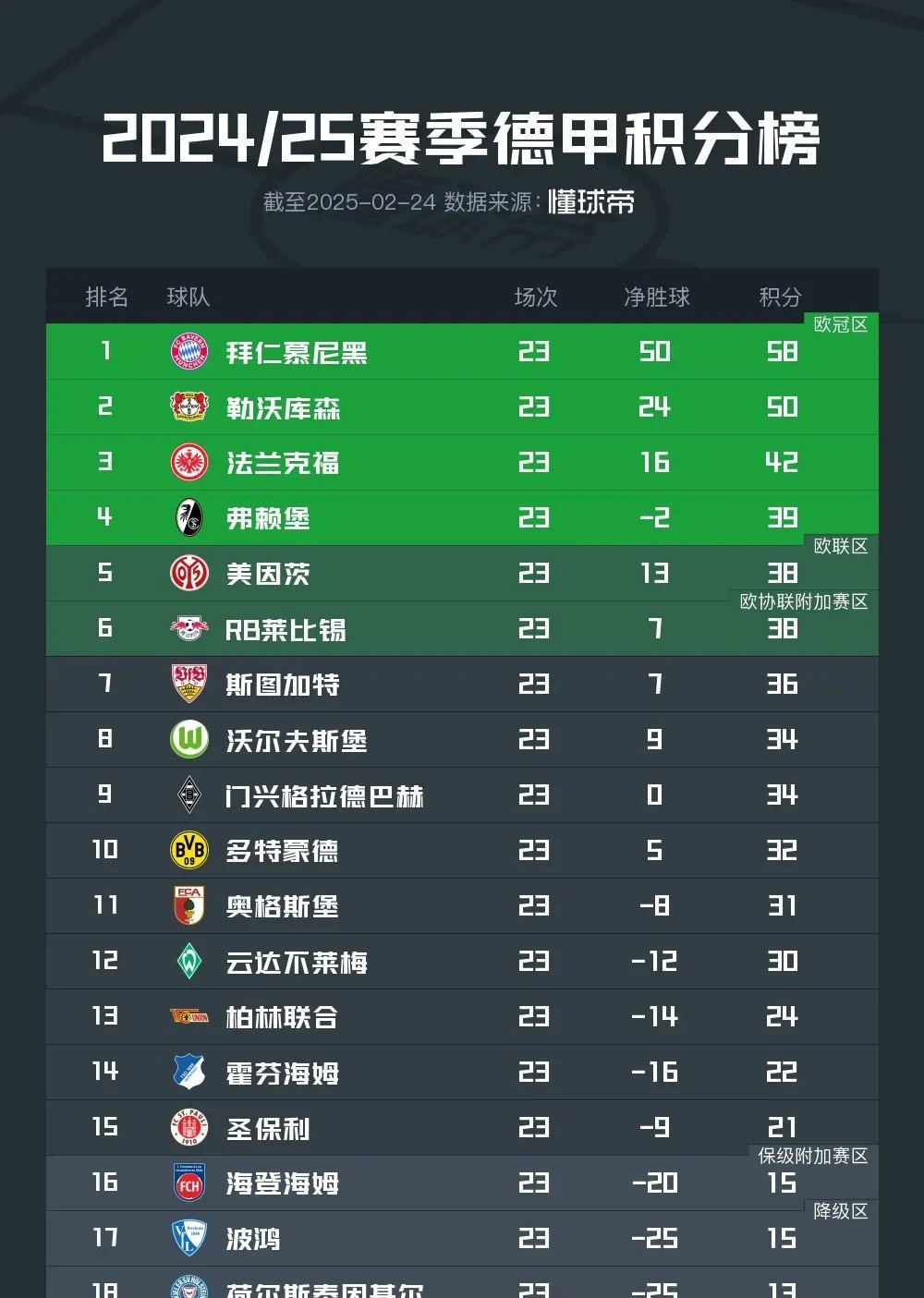Click the Bayern Munich club crest
This screenshot has width=924, height=1298.
[189, 351]
